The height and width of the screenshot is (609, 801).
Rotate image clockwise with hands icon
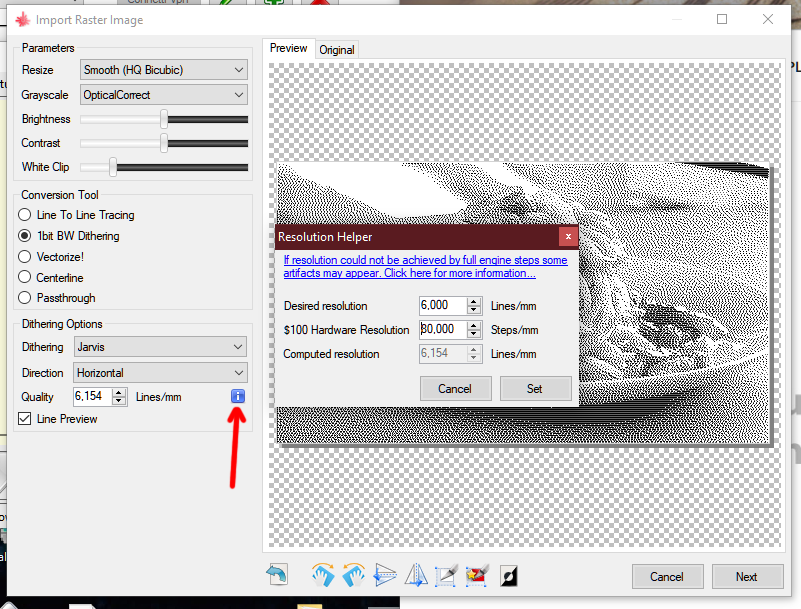coord(322,575)
